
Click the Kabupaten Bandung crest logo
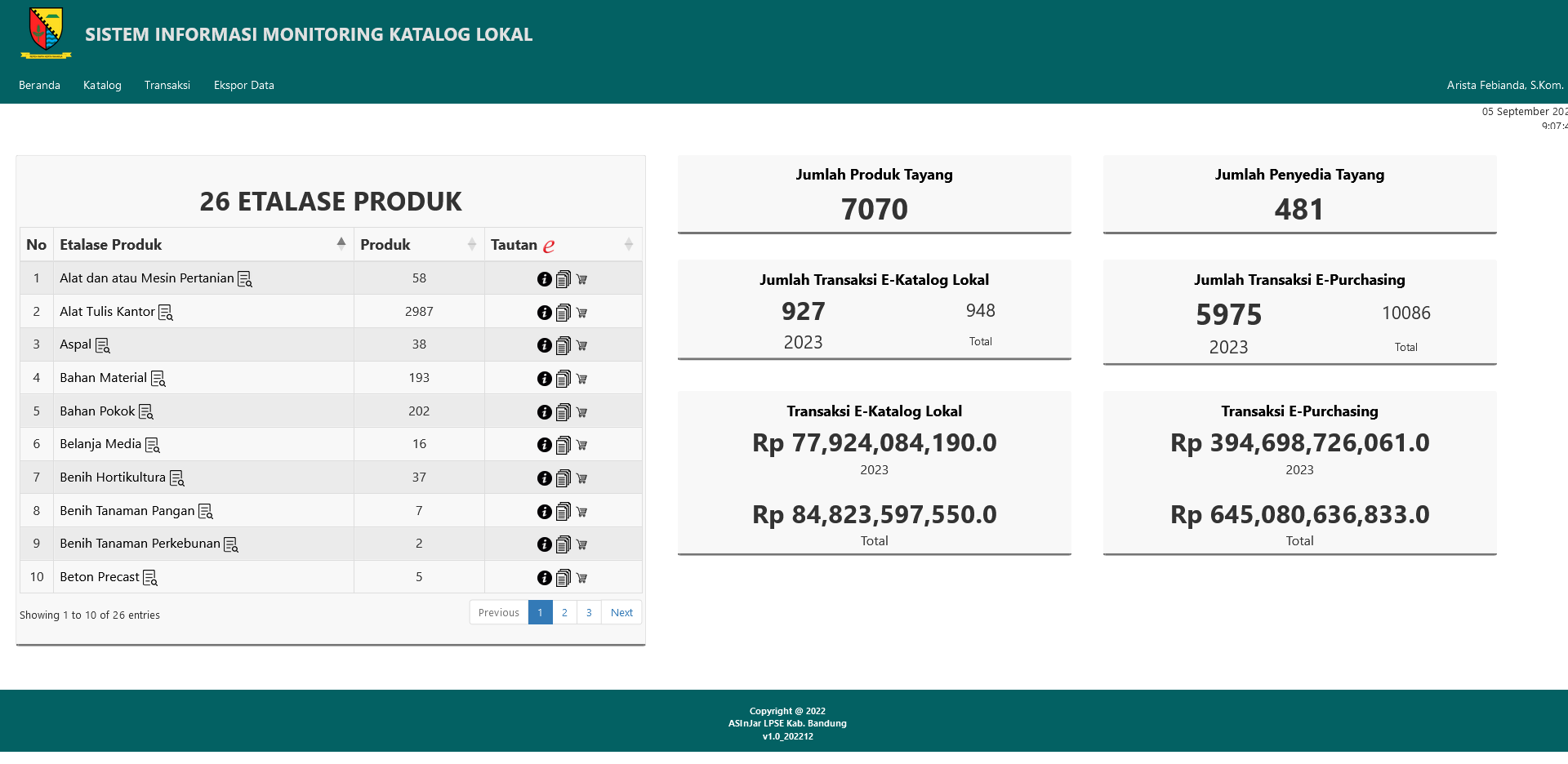click(x=46, y=33)
